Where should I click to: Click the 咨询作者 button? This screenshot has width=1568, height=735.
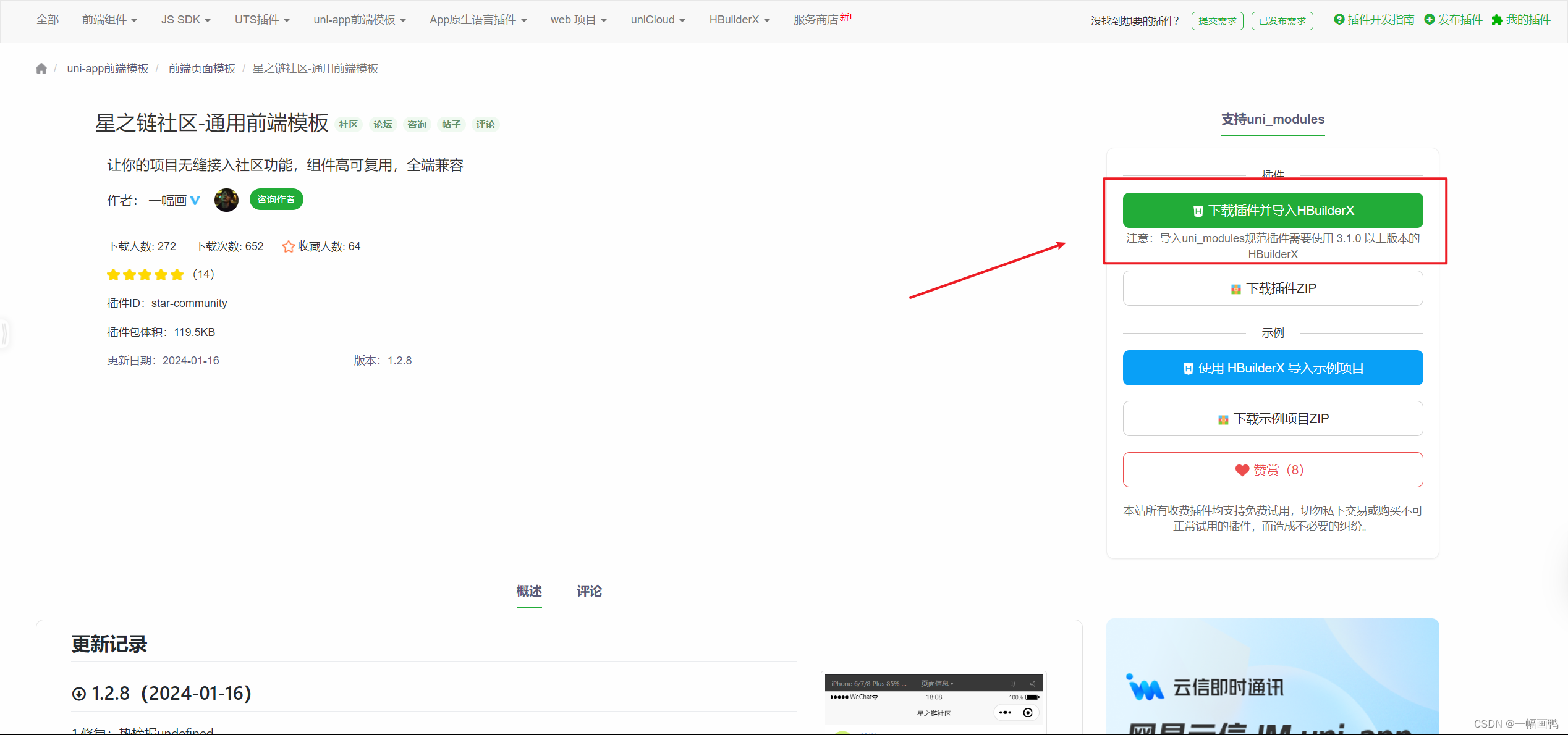pyautogui.click(x=276, y=199)
